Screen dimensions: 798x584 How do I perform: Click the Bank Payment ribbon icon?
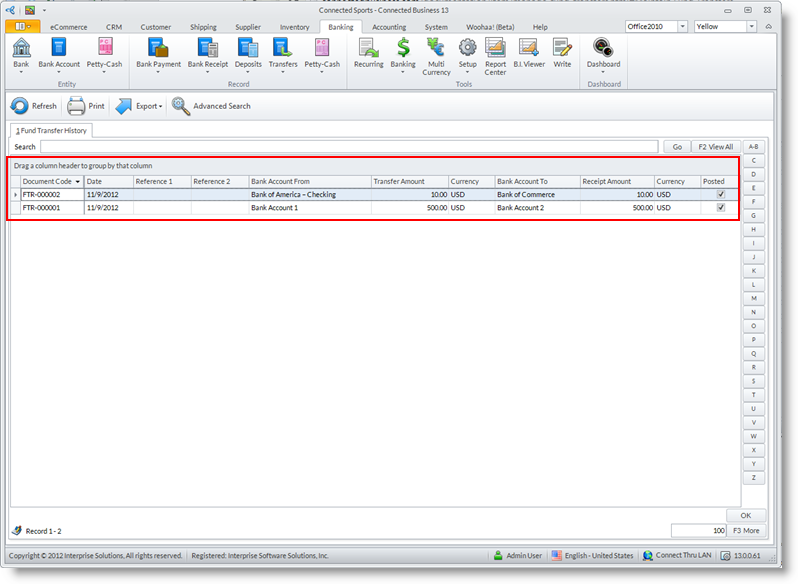[x=158, y=47]
